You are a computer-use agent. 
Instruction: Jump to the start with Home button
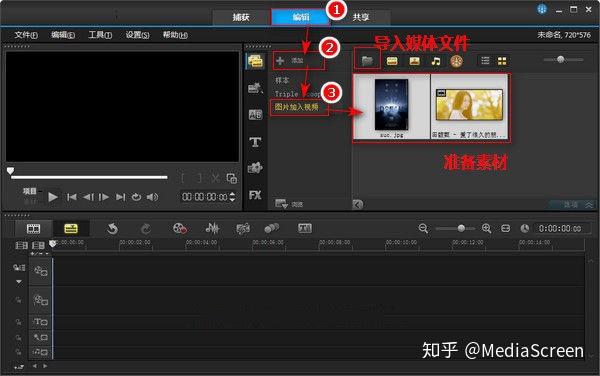[x=72, y=197]
